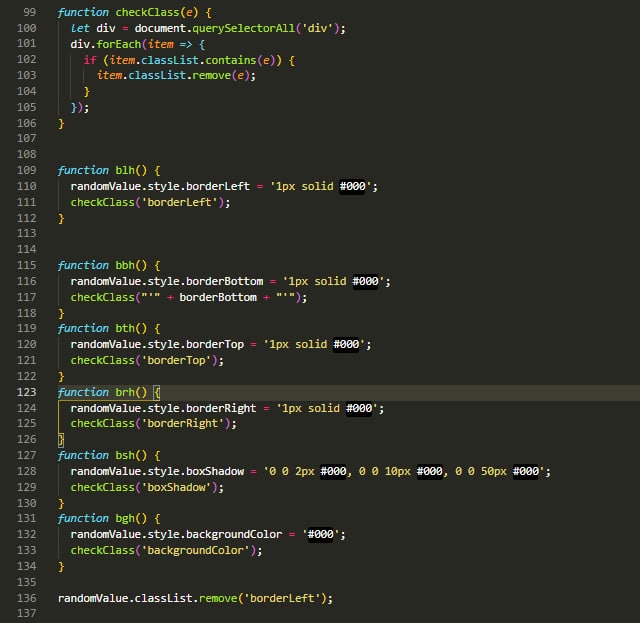Click 'boxShadow' string on line 129

pyautogui.click(x=176, y=487)
